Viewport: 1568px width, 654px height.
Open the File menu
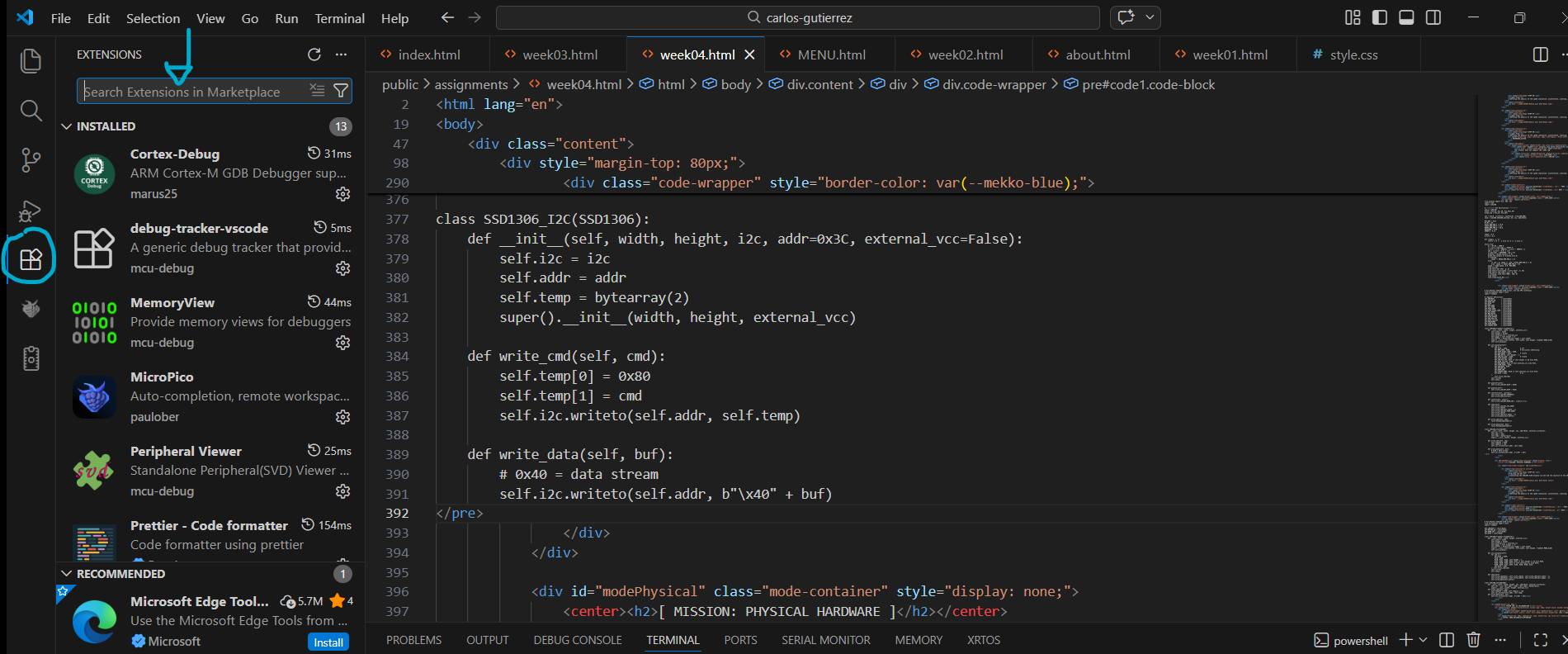click(x=61, y=18)
